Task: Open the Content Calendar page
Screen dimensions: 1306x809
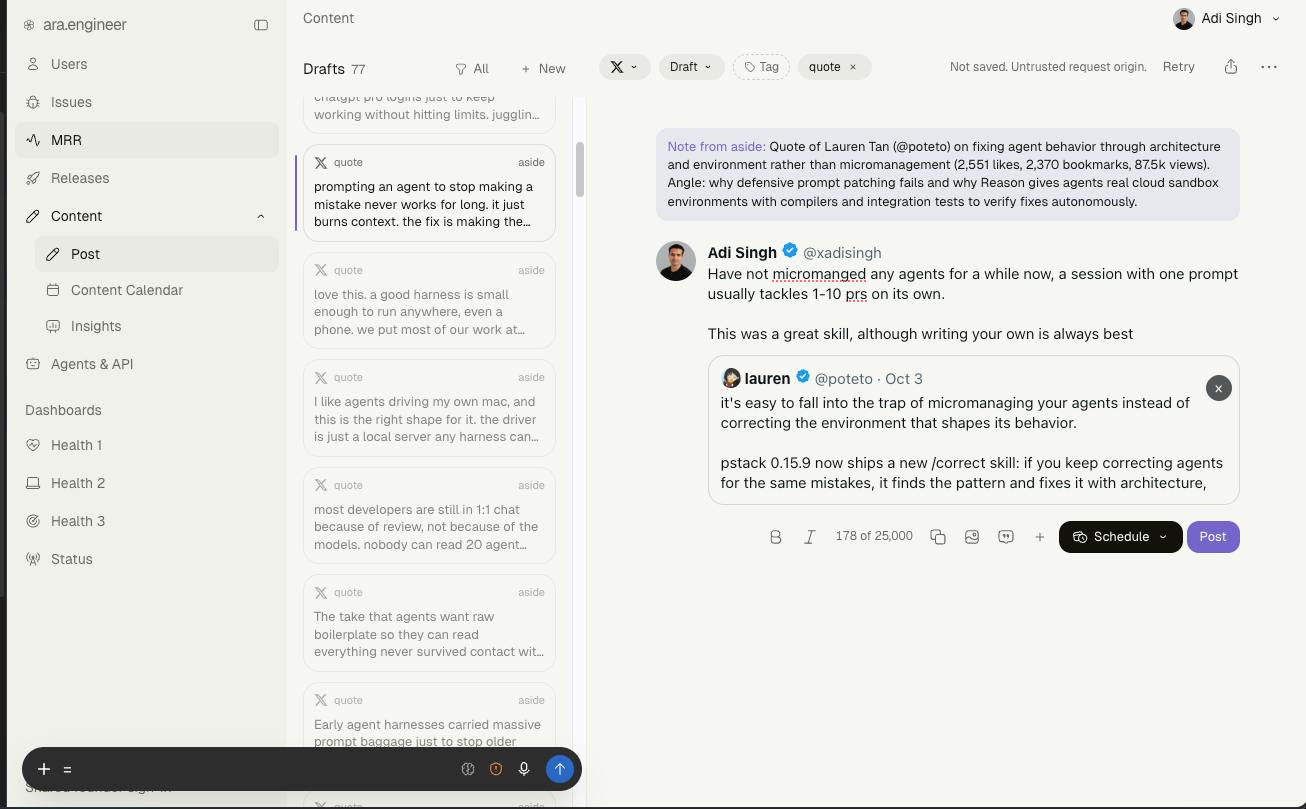Action: click(x=157, y=290)
